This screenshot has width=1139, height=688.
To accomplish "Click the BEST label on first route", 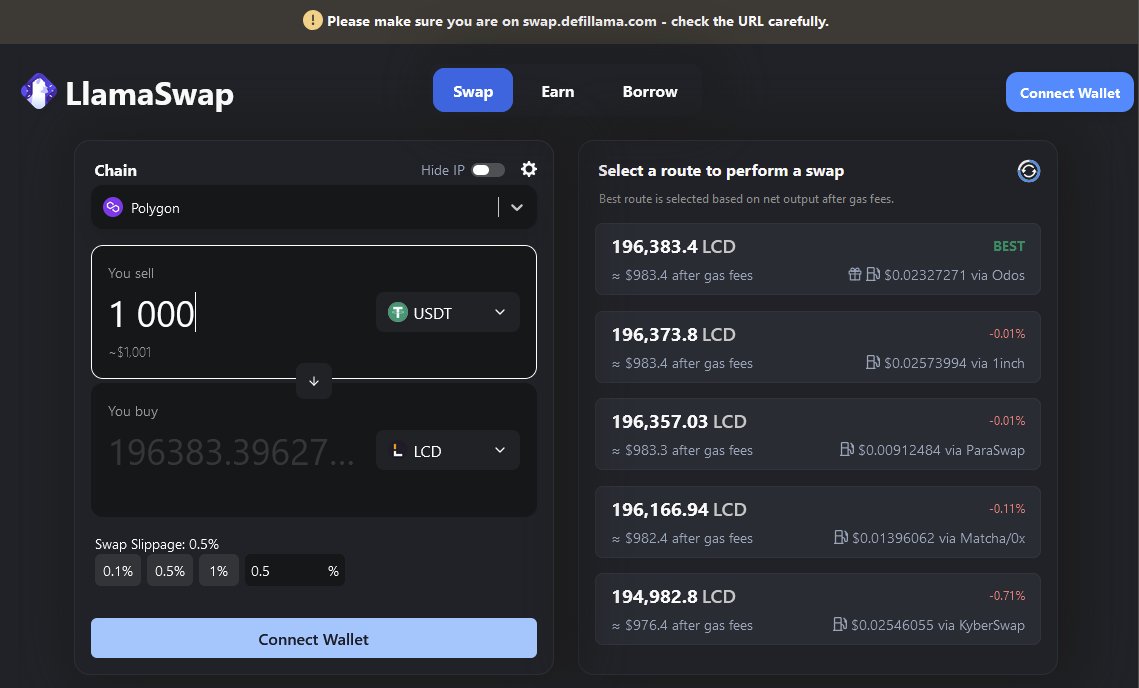I will (x=1009, y=246).
